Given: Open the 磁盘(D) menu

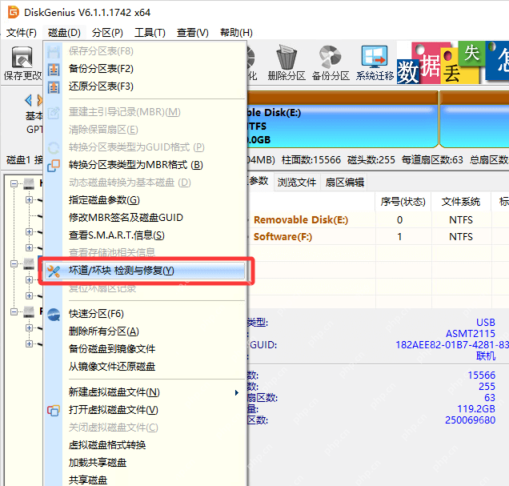Looking at the screenshot, I should point(64,33).
